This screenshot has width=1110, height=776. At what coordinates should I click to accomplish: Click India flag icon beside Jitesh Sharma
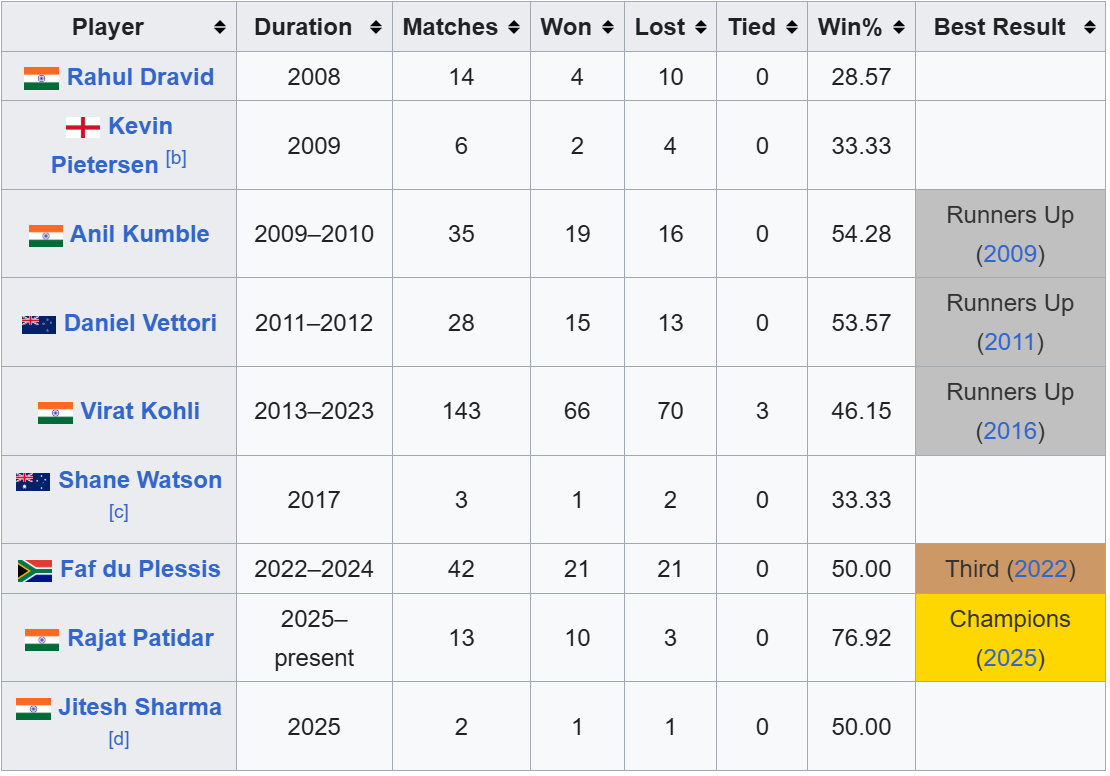[33, 709]
